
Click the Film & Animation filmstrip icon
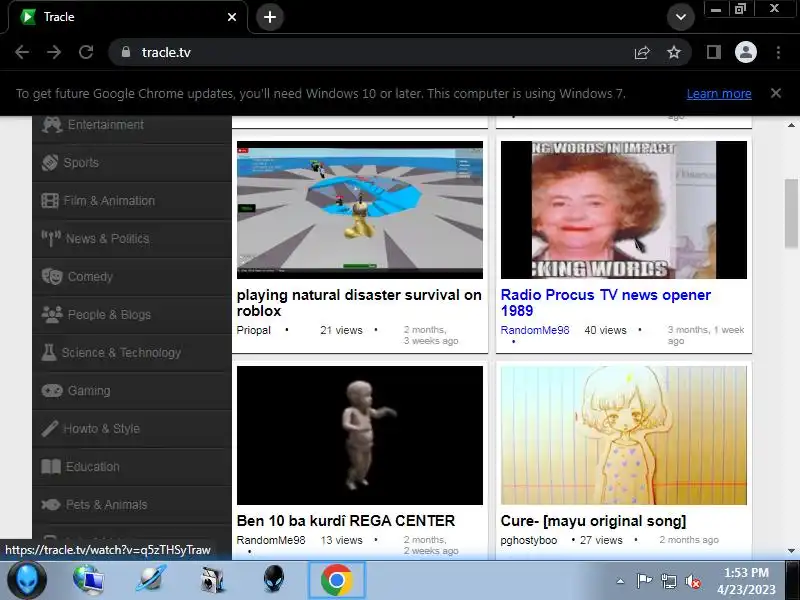coord(49,201)
